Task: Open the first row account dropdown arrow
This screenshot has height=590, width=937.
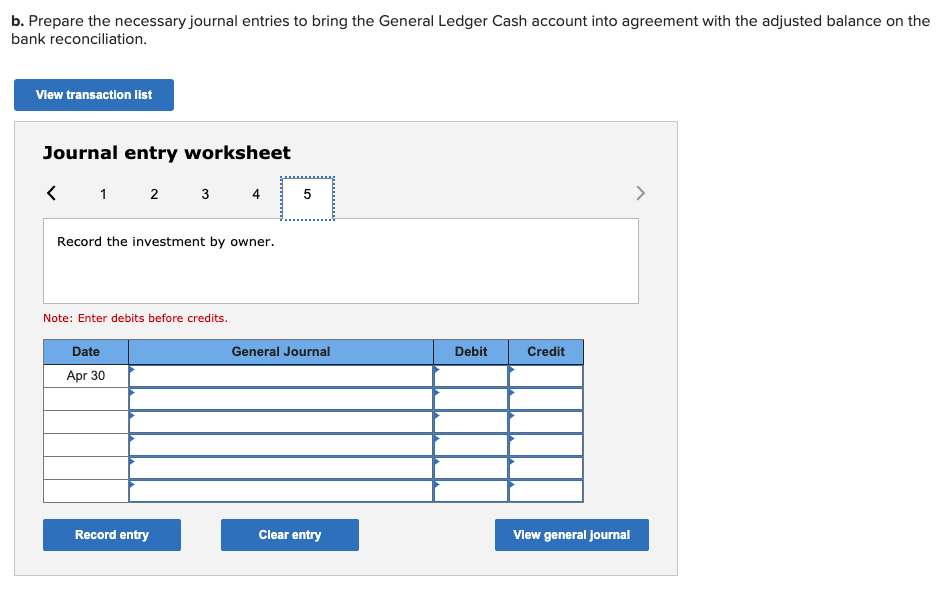Action: (x=131, y=375)
